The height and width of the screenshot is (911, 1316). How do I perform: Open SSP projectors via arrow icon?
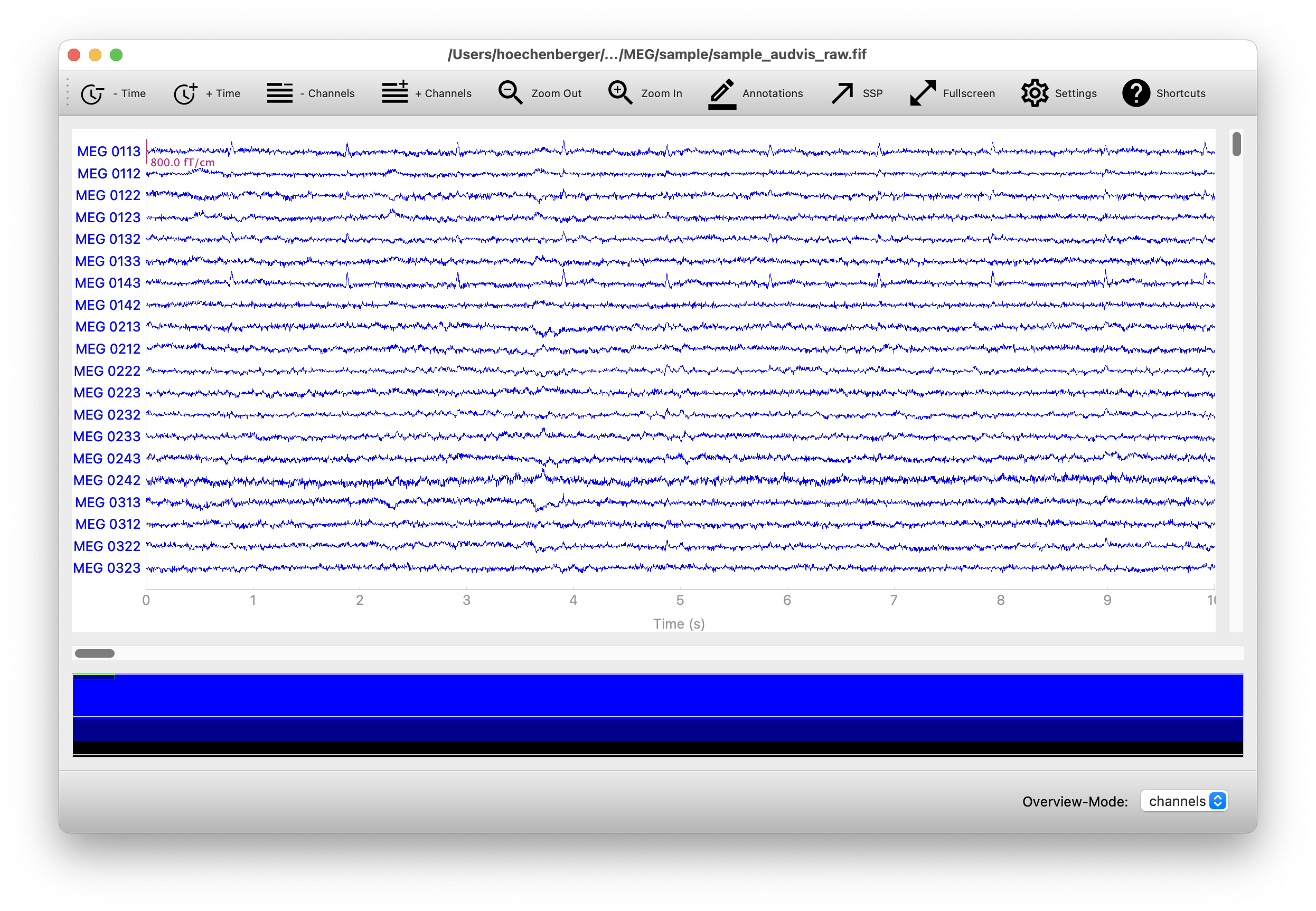[843, 93]
